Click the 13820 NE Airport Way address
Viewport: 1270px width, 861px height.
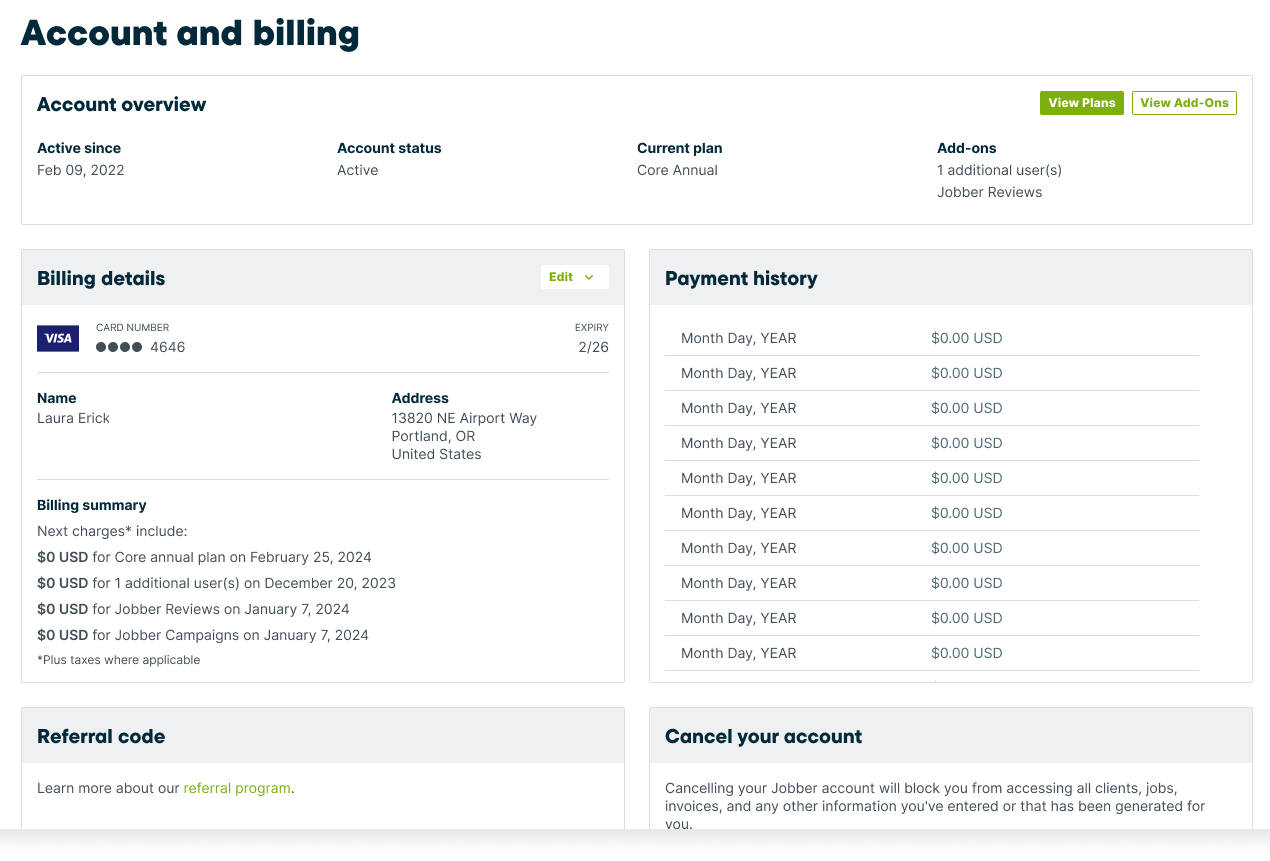coord(464,418)
